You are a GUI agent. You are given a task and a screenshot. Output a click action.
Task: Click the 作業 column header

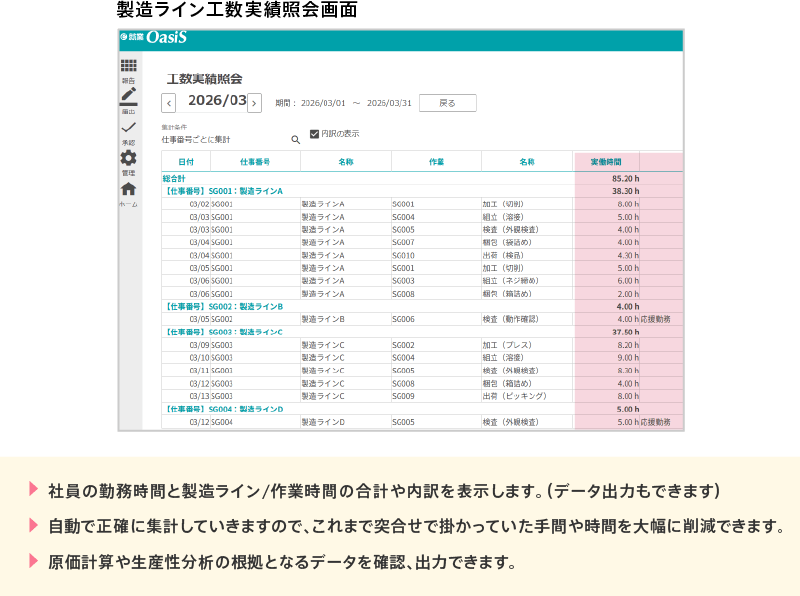436,162
